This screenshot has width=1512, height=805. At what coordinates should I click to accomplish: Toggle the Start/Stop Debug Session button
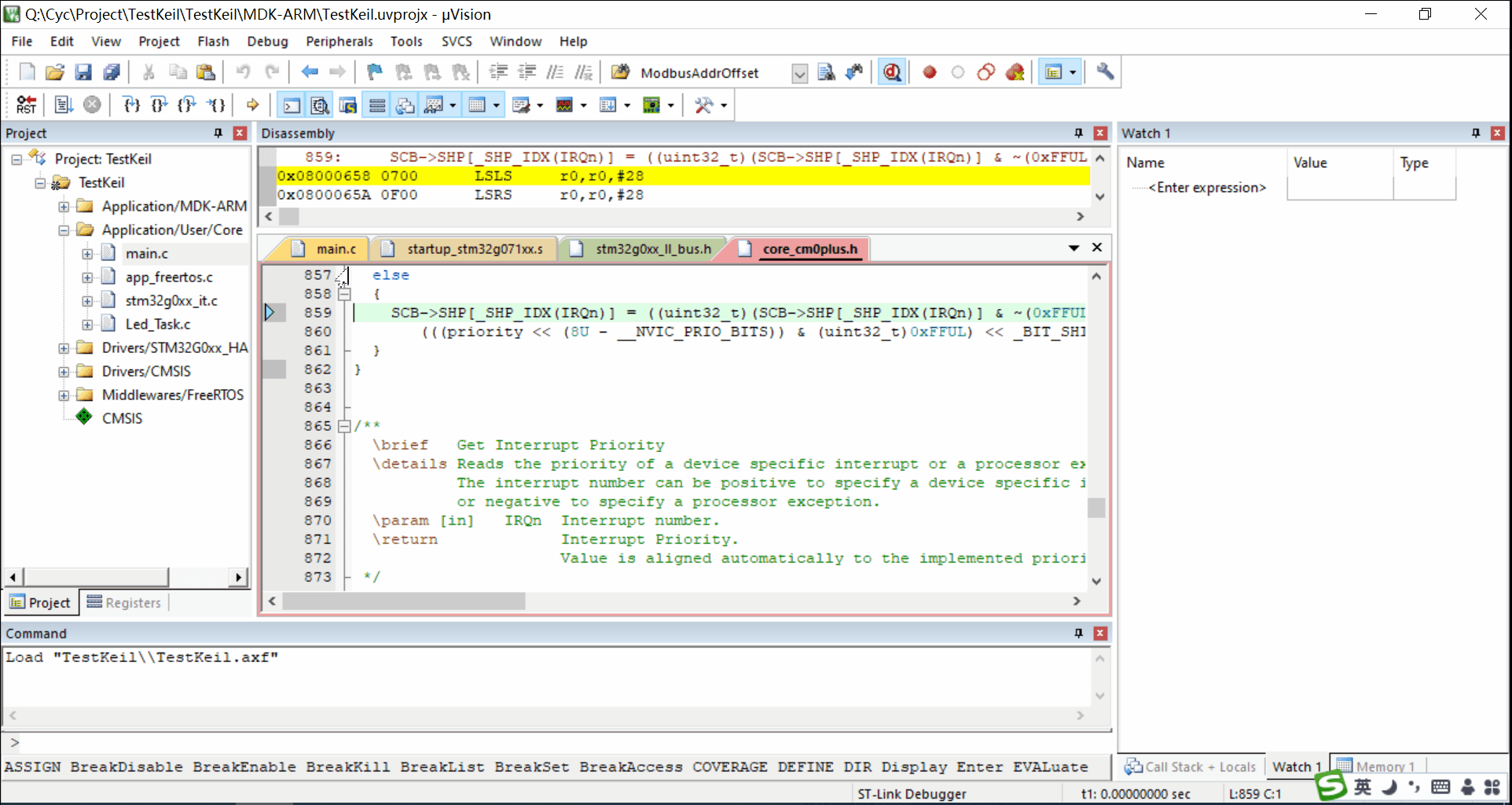coord(892,72)
